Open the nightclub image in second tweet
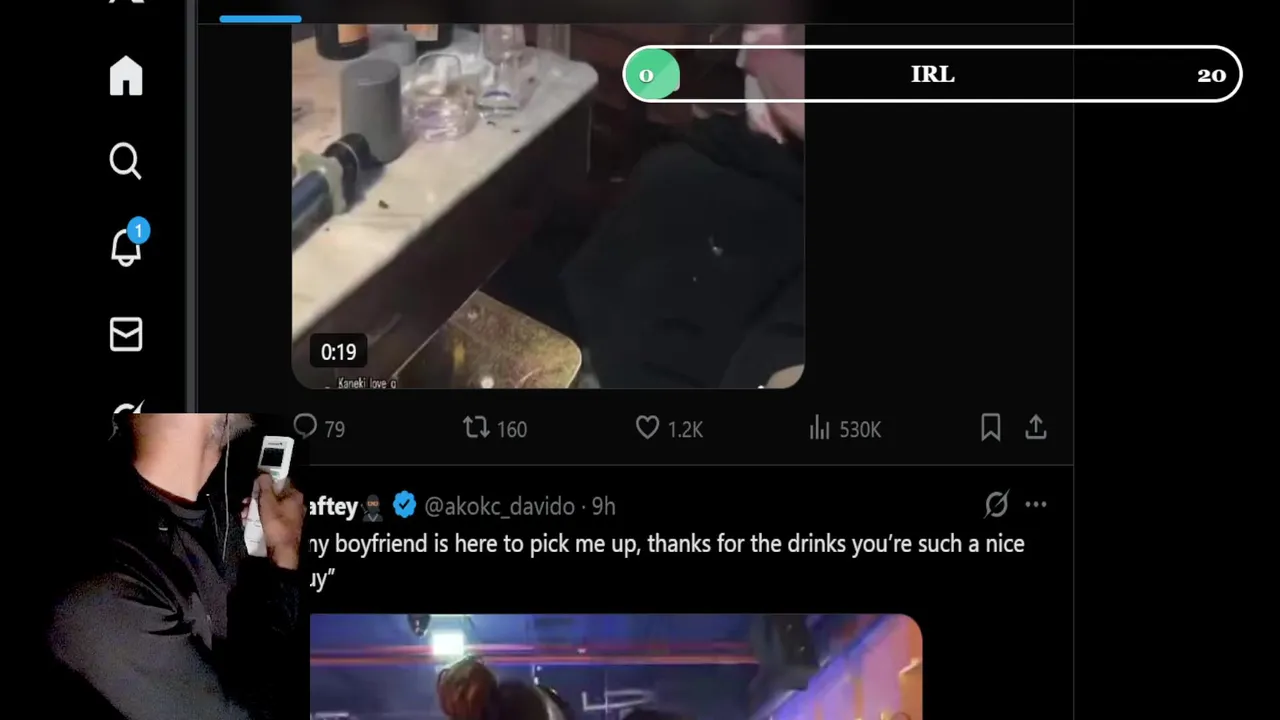The image size is (1280, 720). (616, 667)
